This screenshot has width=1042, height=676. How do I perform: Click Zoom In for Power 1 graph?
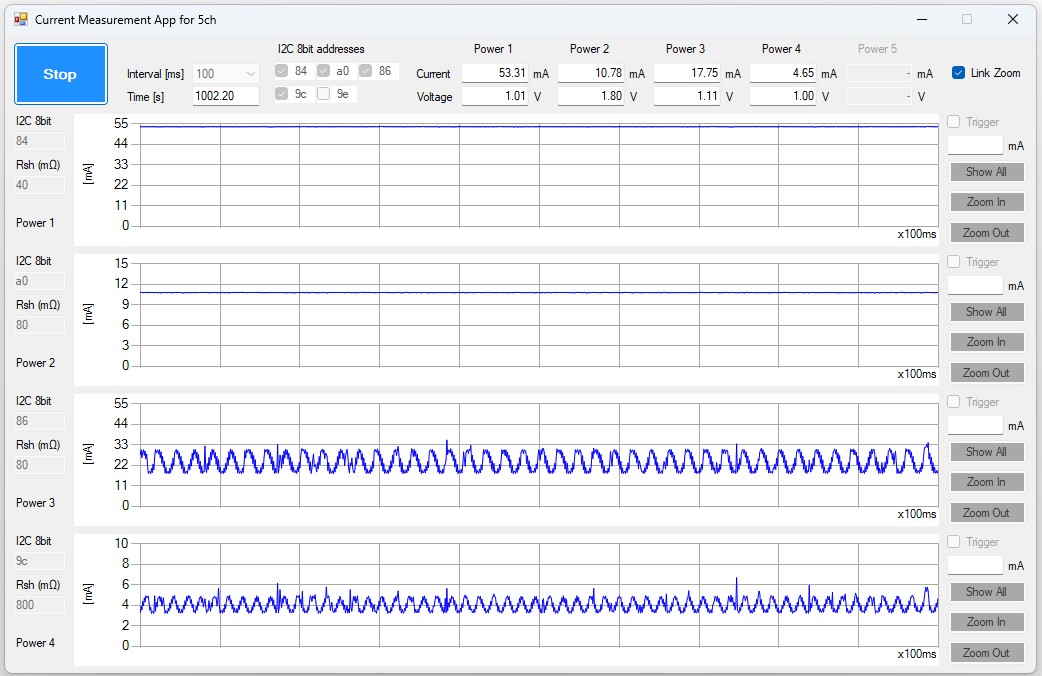[x=987, y=202]
